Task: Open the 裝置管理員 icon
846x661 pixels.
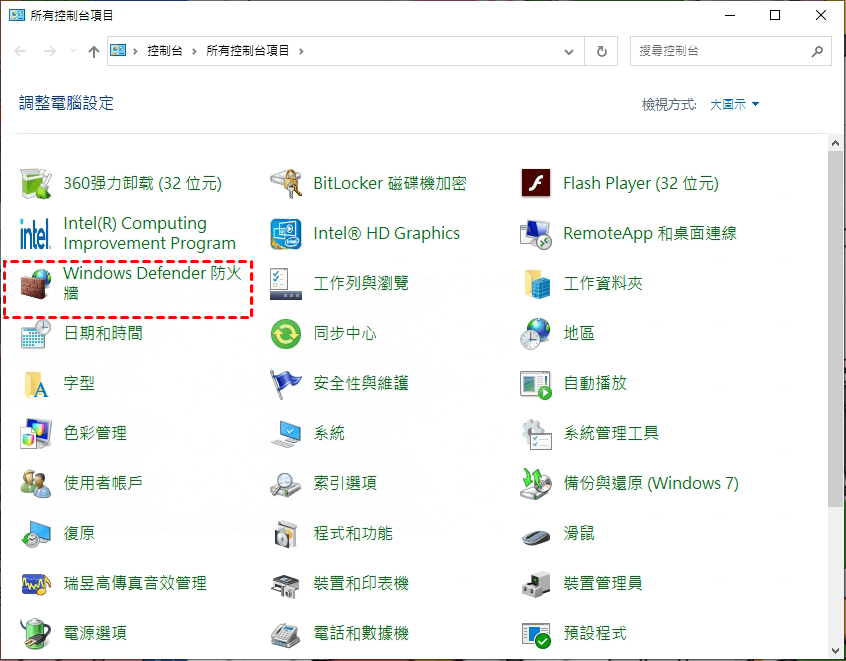Action: [x=536, y=583]
